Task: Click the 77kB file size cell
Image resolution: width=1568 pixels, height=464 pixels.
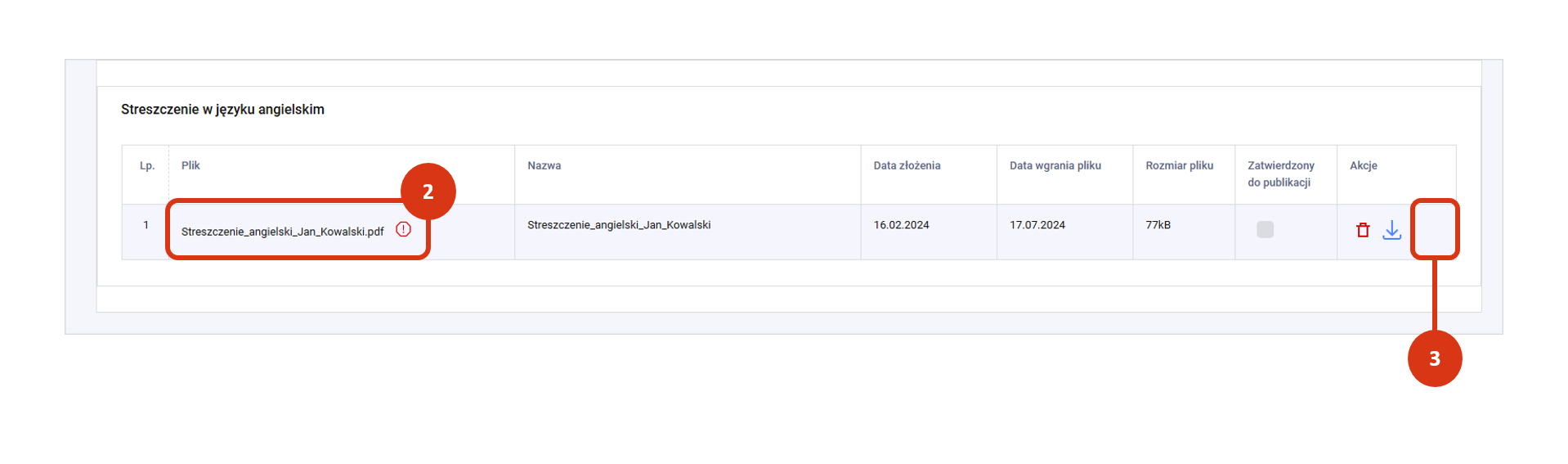Action: [x=1158, y=225]
